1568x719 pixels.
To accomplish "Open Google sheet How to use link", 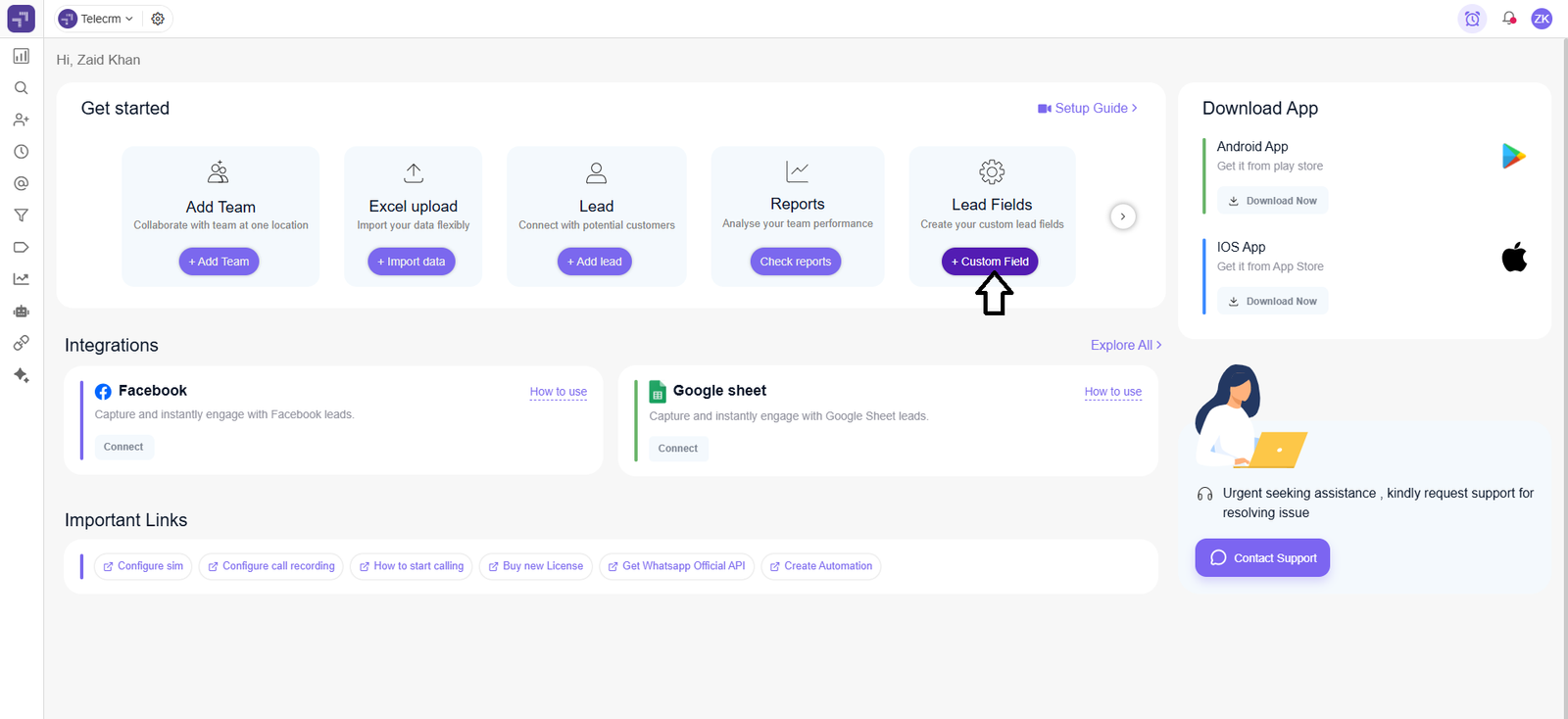I will [x=1113, y=392].
